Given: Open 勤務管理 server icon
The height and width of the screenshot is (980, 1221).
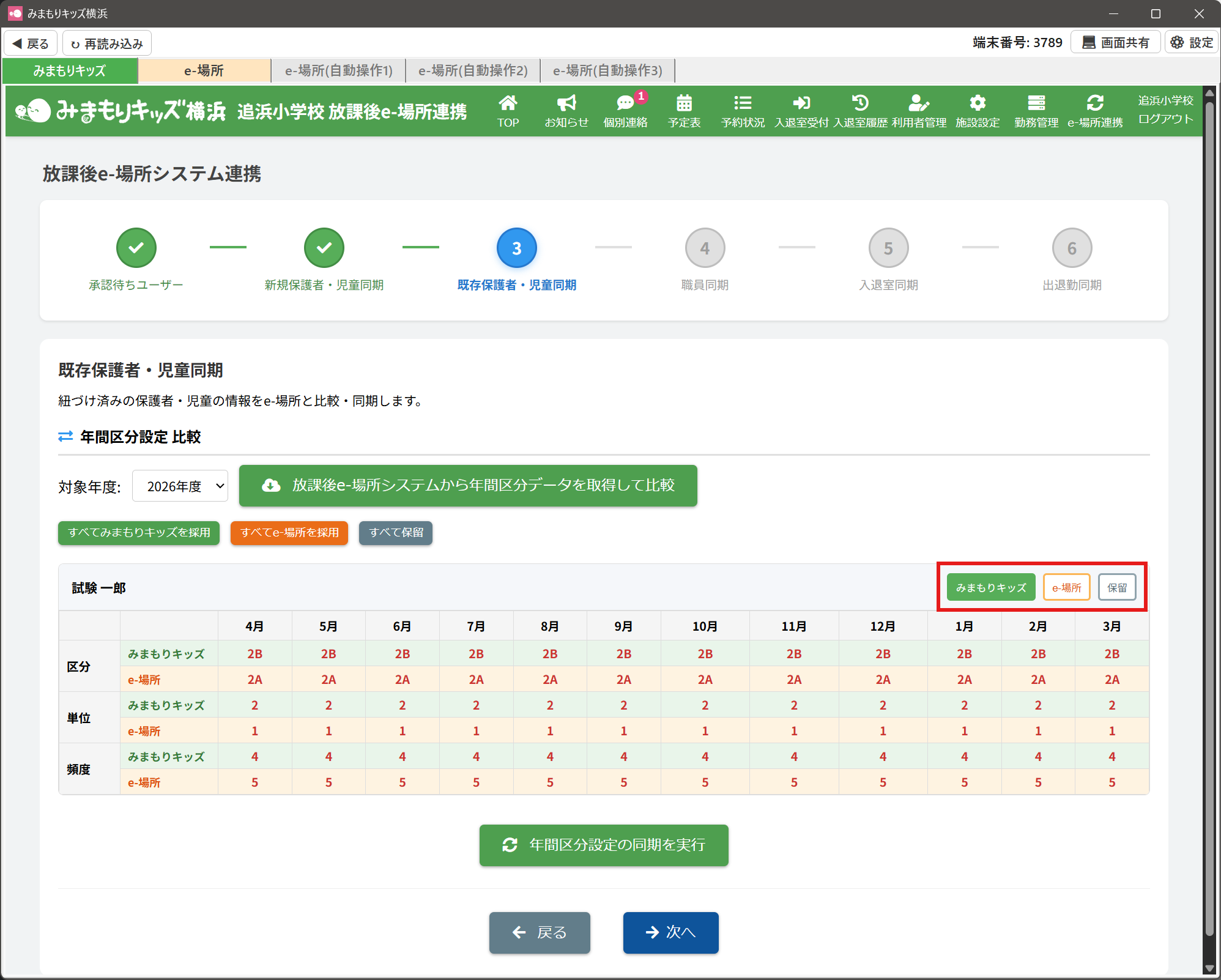Looking at the screenshot, I should point(1036,111).
